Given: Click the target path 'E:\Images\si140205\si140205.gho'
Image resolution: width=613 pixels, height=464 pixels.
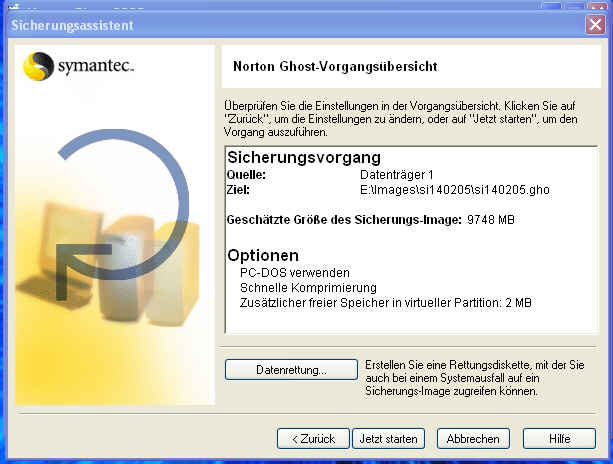Looking at the screenshot, I should 455,190.
